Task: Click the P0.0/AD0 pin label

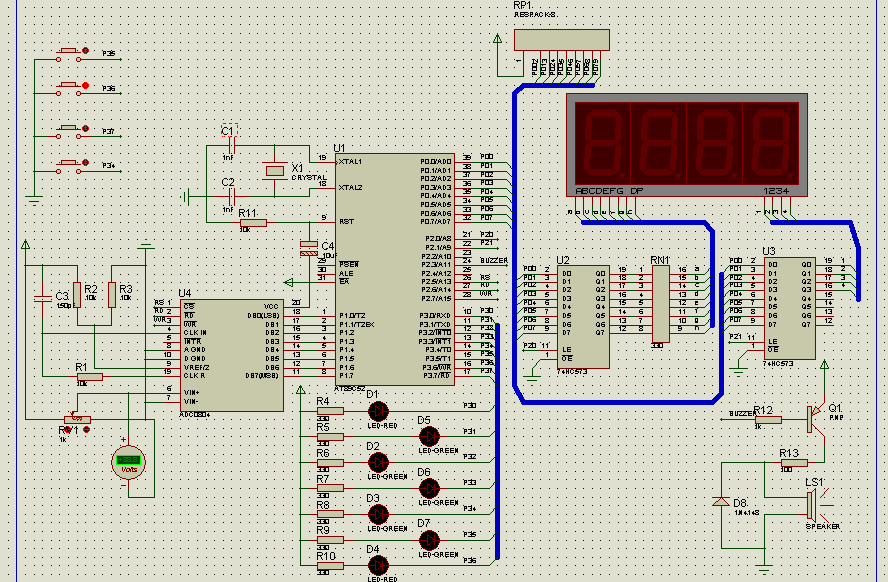Action: coord(436,161)
